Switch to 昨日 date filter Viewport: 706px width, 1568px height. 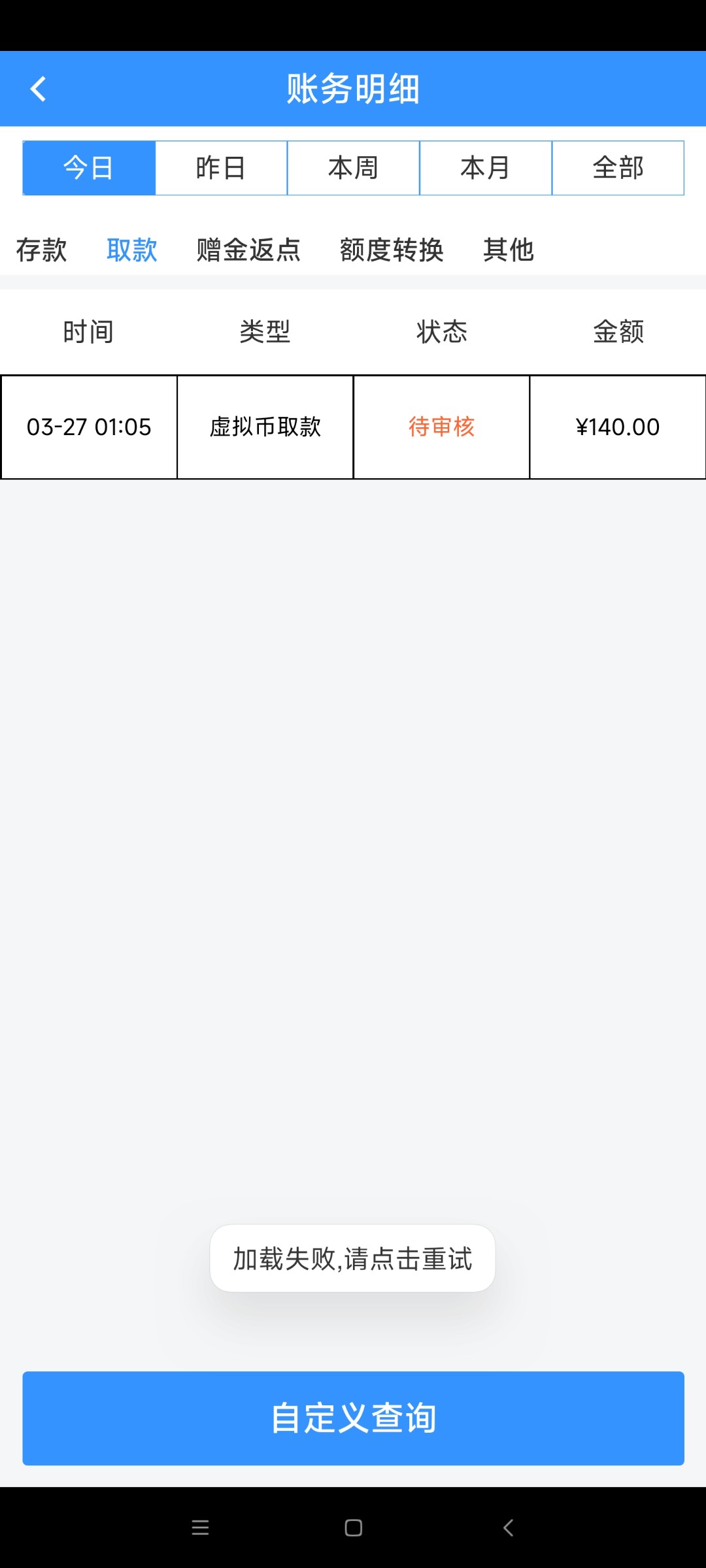(221, 168)
